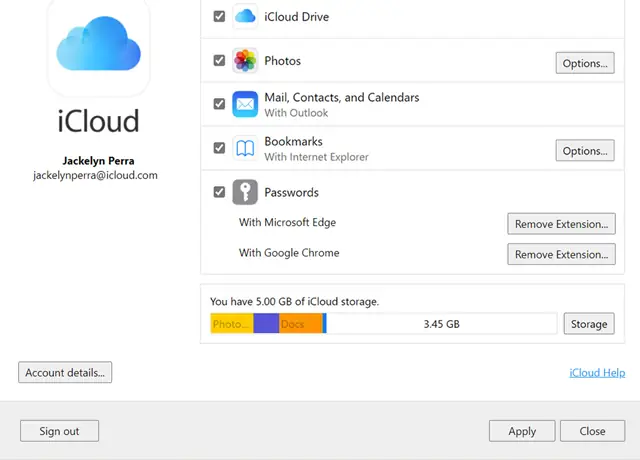Click the With Outlook subtitle
Image resolution: width=640 pixels, height=460 pixels.
click(296, 113)
